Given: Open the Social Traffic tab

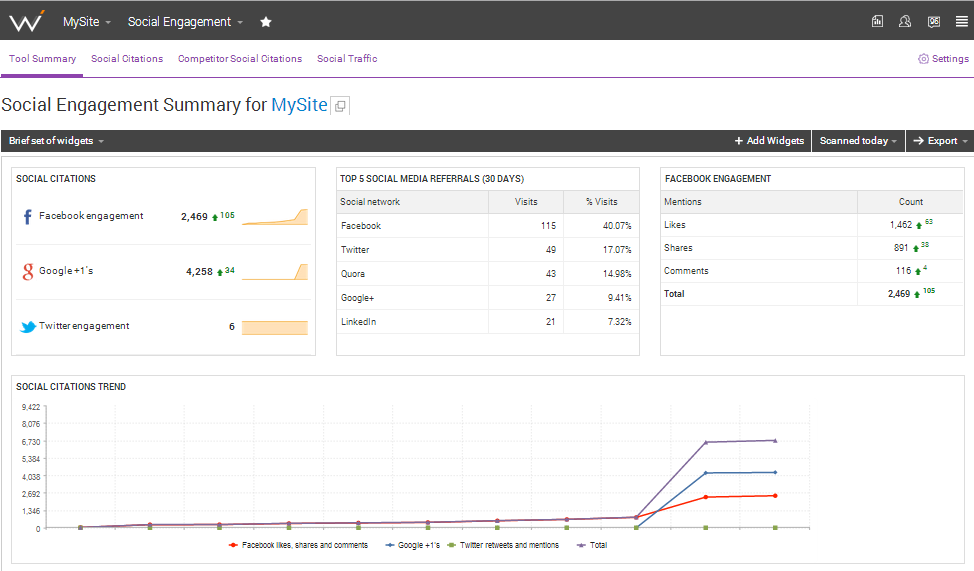Looking at the screenshot, I should tap(347, 58).
